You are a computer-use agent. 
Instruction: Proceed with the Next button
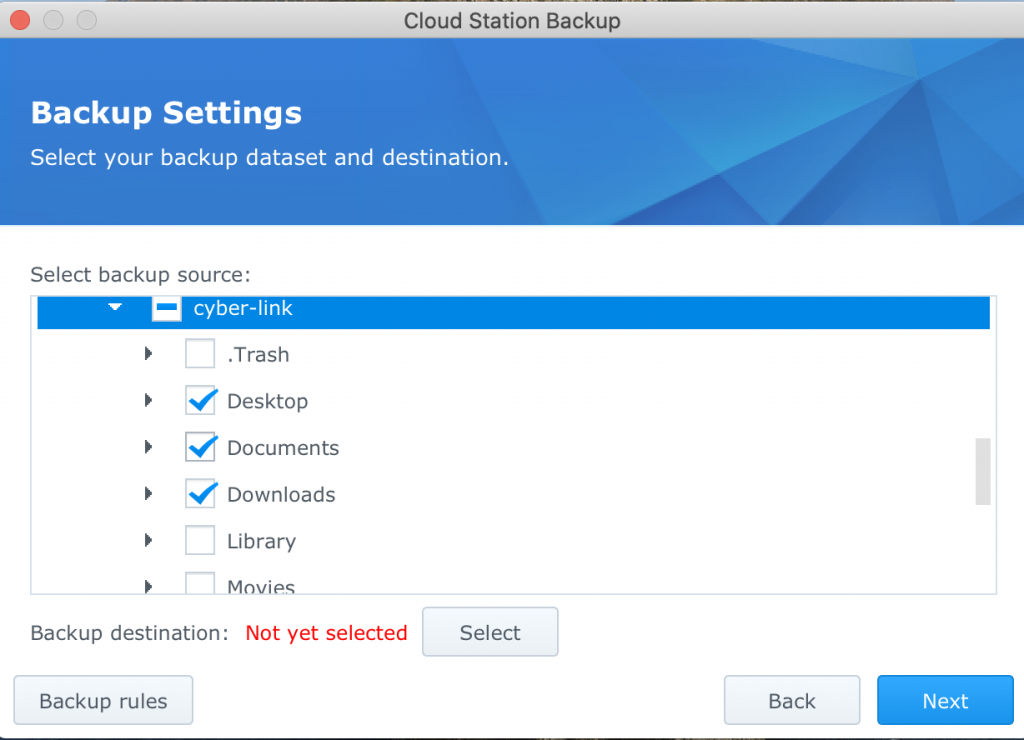pyautogui.click(x=945, y=700)
